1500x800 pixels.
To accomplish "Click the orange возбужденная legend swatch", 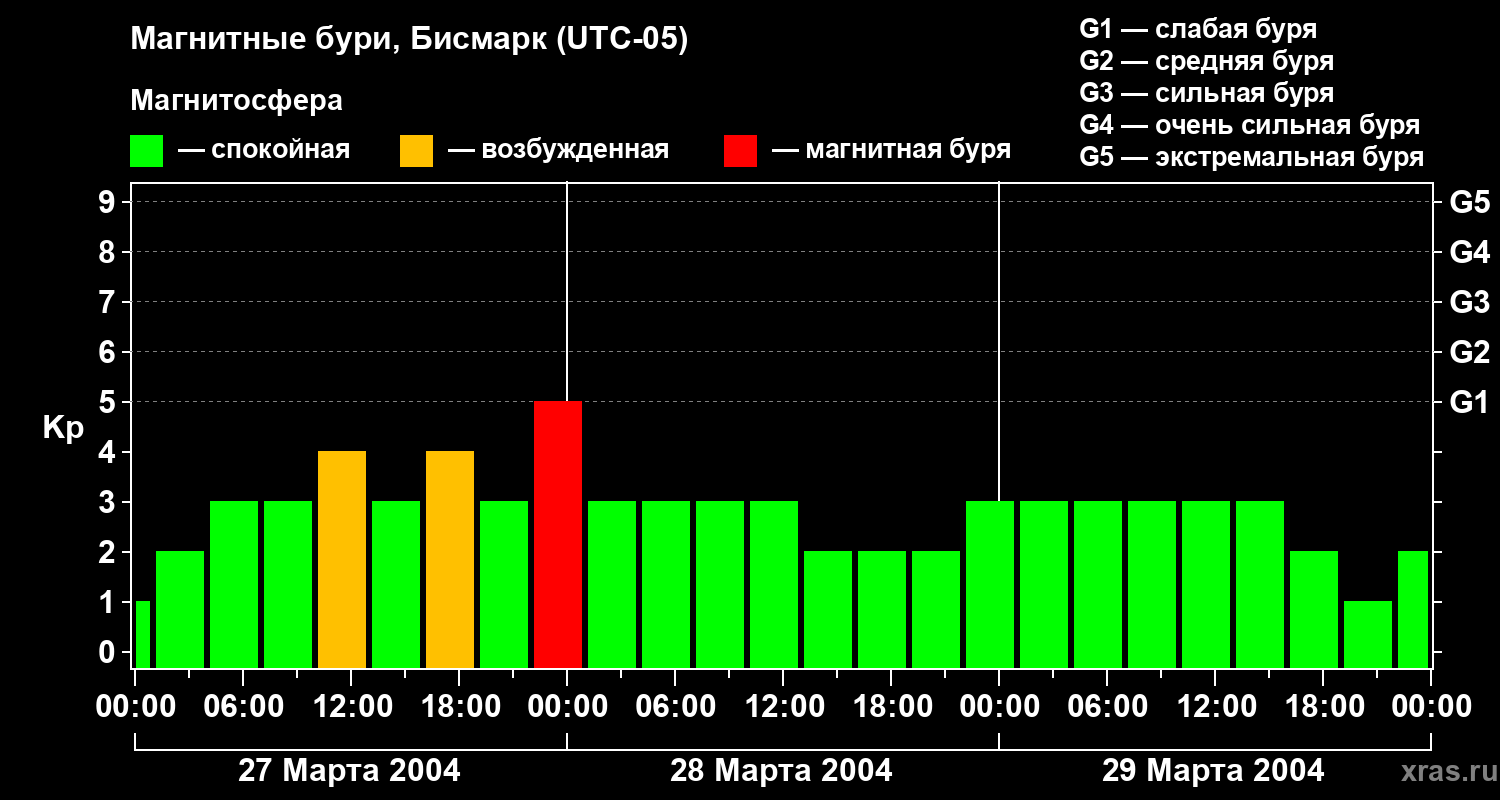I will click(416, 151).
